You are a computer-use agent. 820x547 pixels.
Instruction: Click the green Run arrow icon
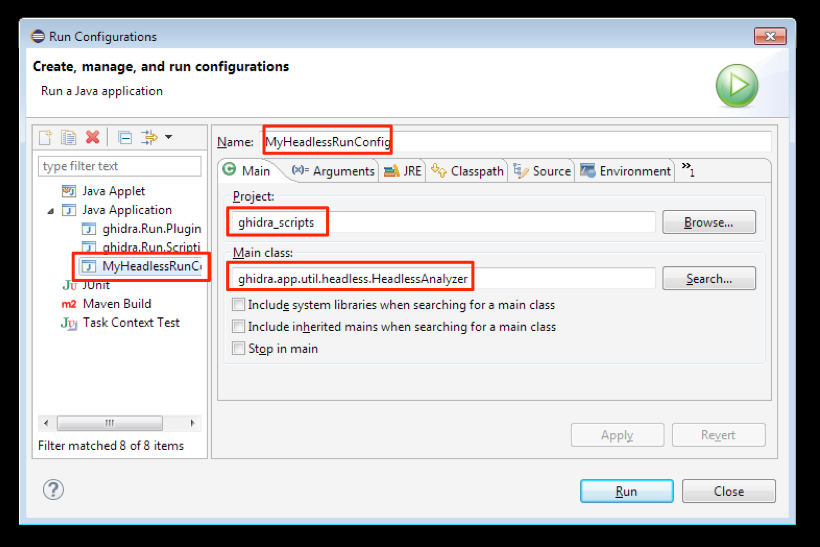[736, 86]
